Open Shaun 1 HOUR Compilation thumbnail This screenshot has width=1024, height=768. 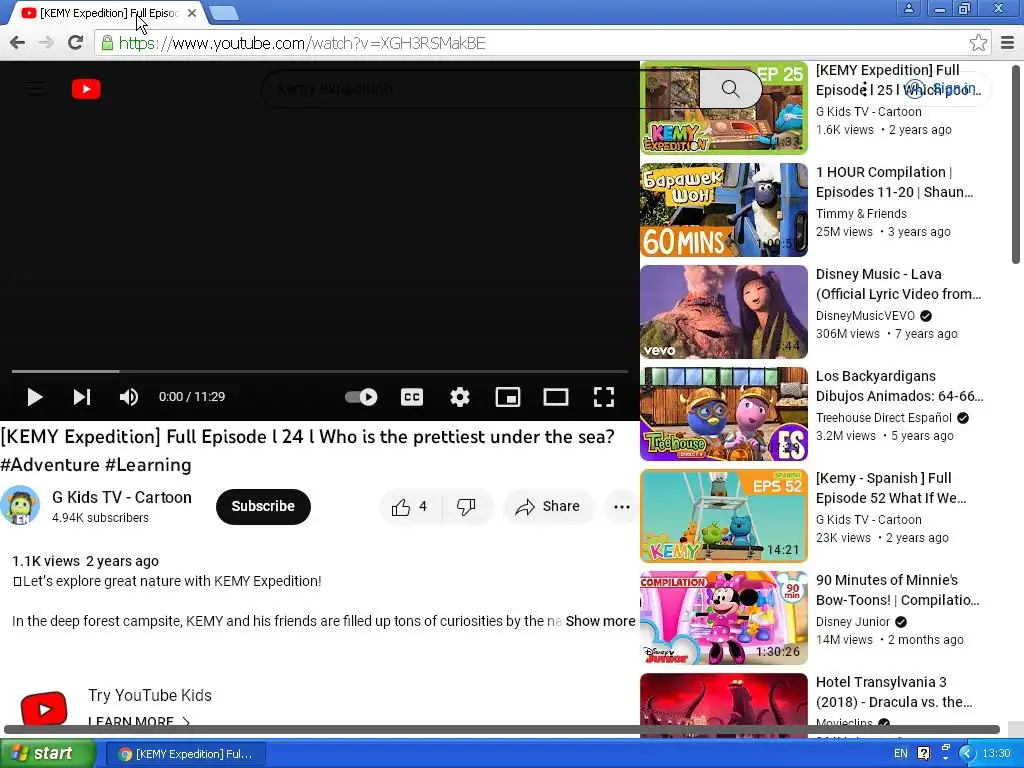724,210
